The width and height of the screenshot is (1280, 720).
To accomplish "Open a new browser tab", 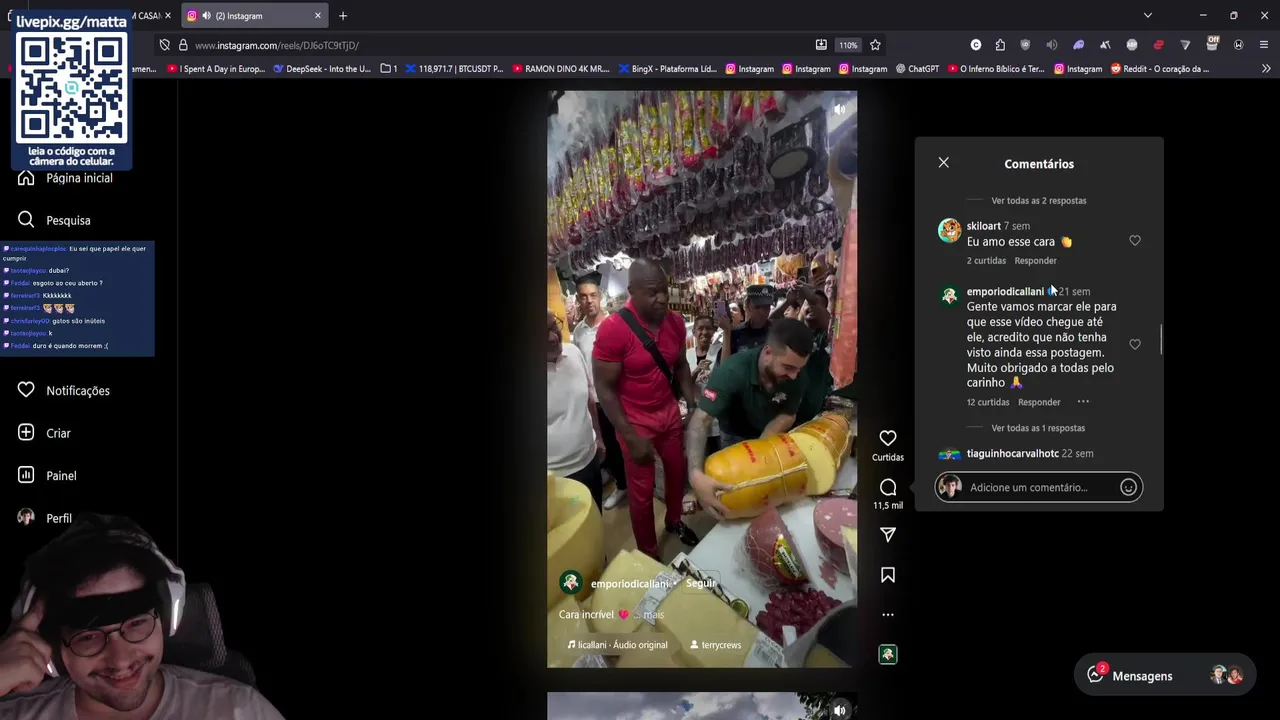I will tap(343, 16).
